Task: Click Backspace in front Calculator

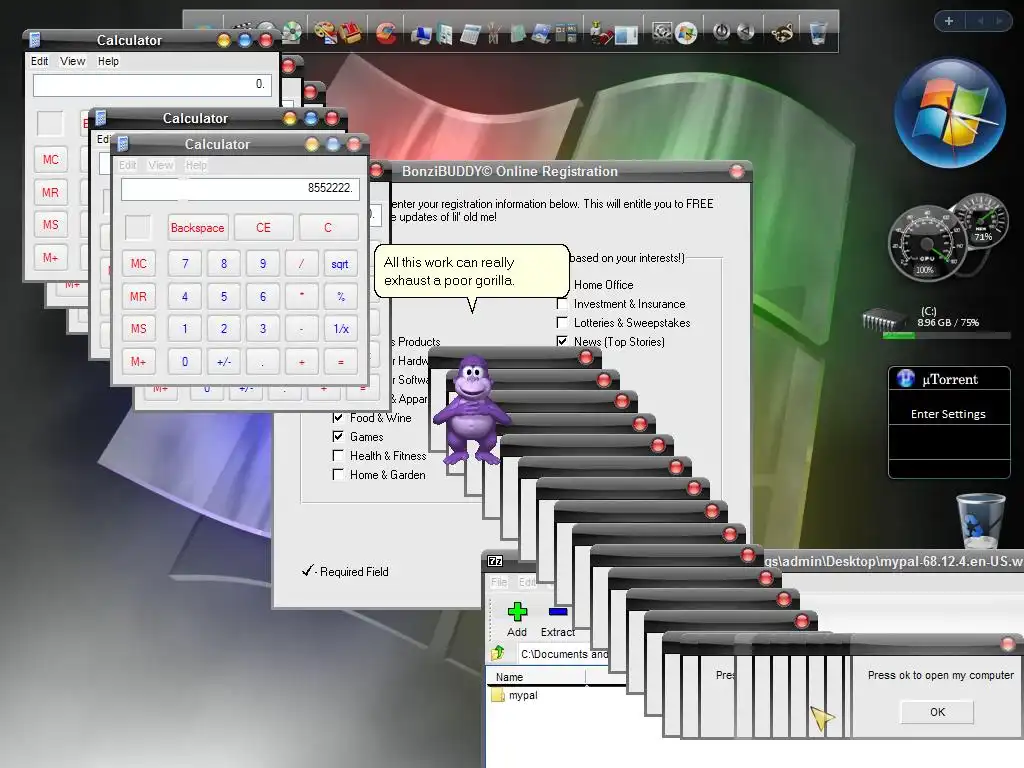Action: coord(198,227)
